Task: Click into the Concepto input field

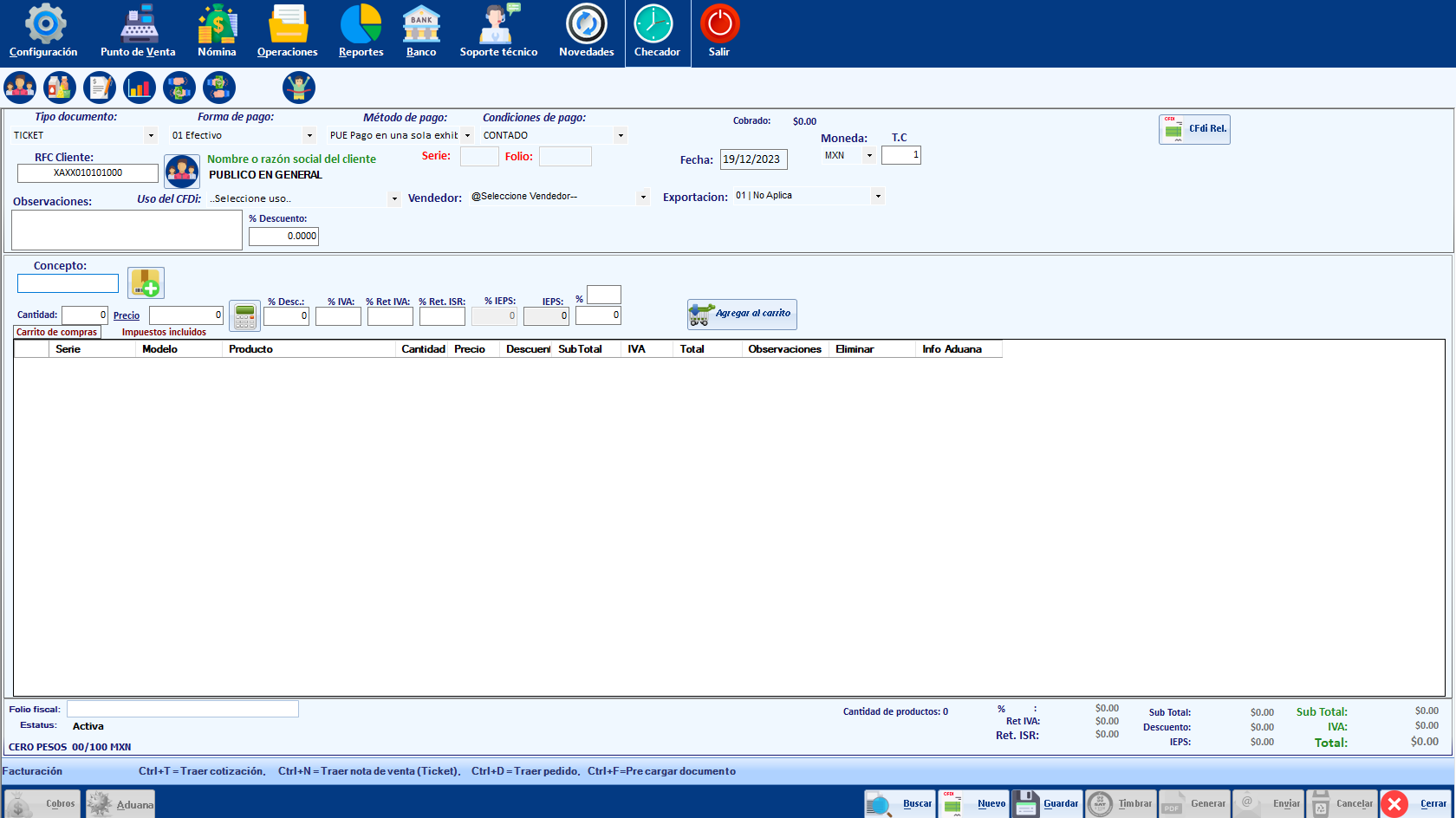Action: tap(68, 283)
